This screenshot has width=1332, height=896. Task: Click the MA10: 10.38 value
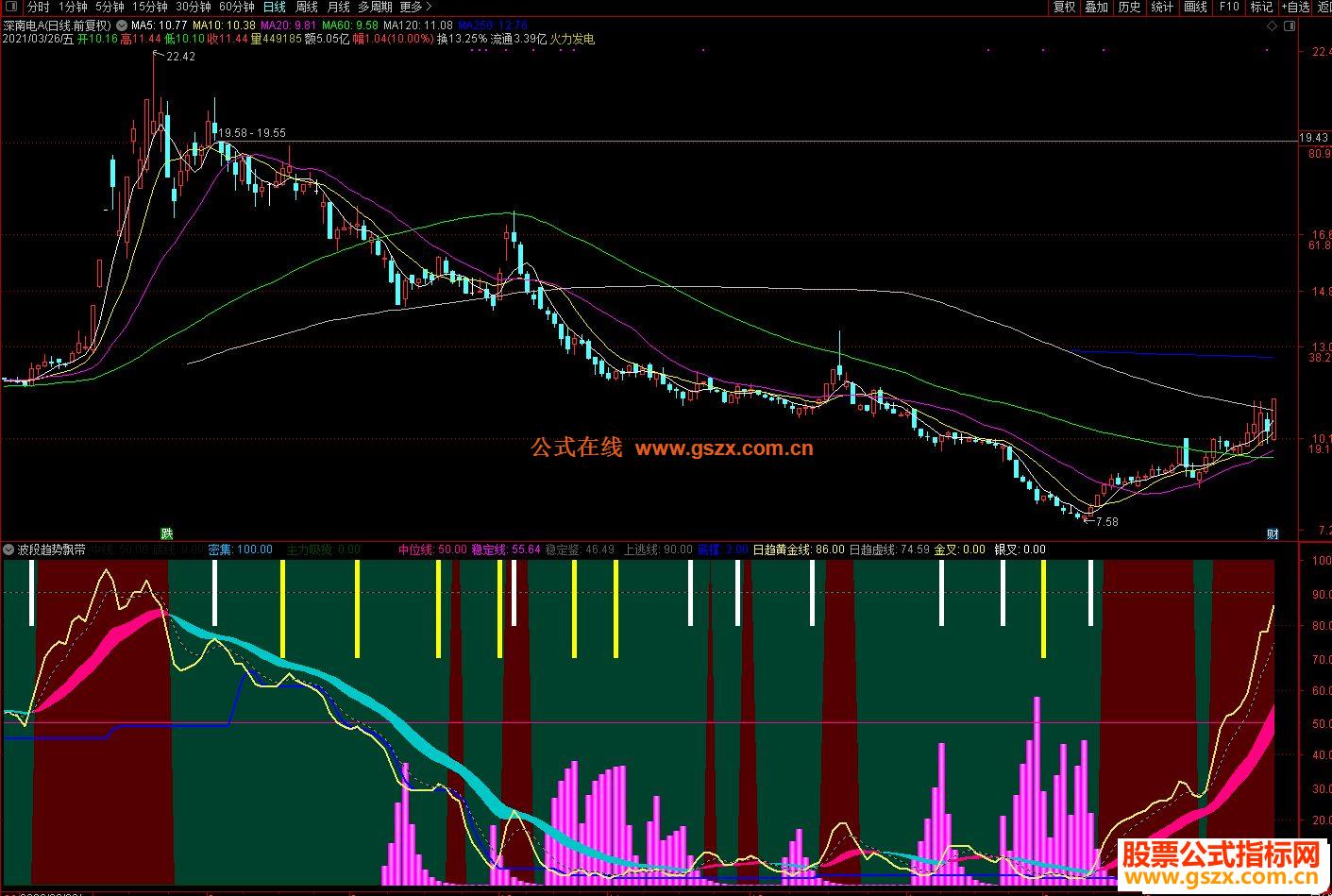point(225,25)
